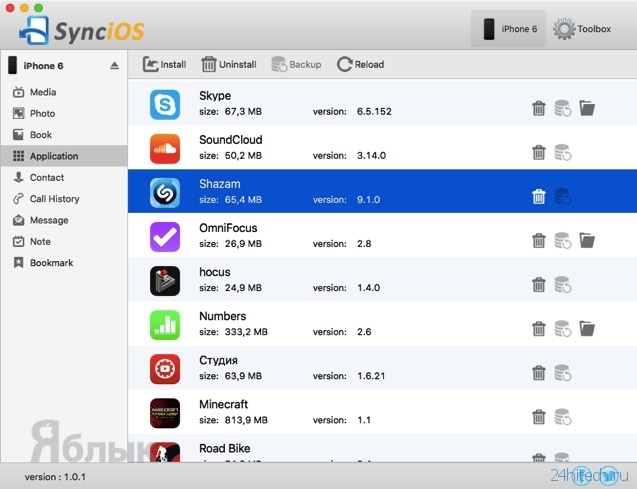
Task: Click the Skype app icon
Action: click(x=165, y=104)
